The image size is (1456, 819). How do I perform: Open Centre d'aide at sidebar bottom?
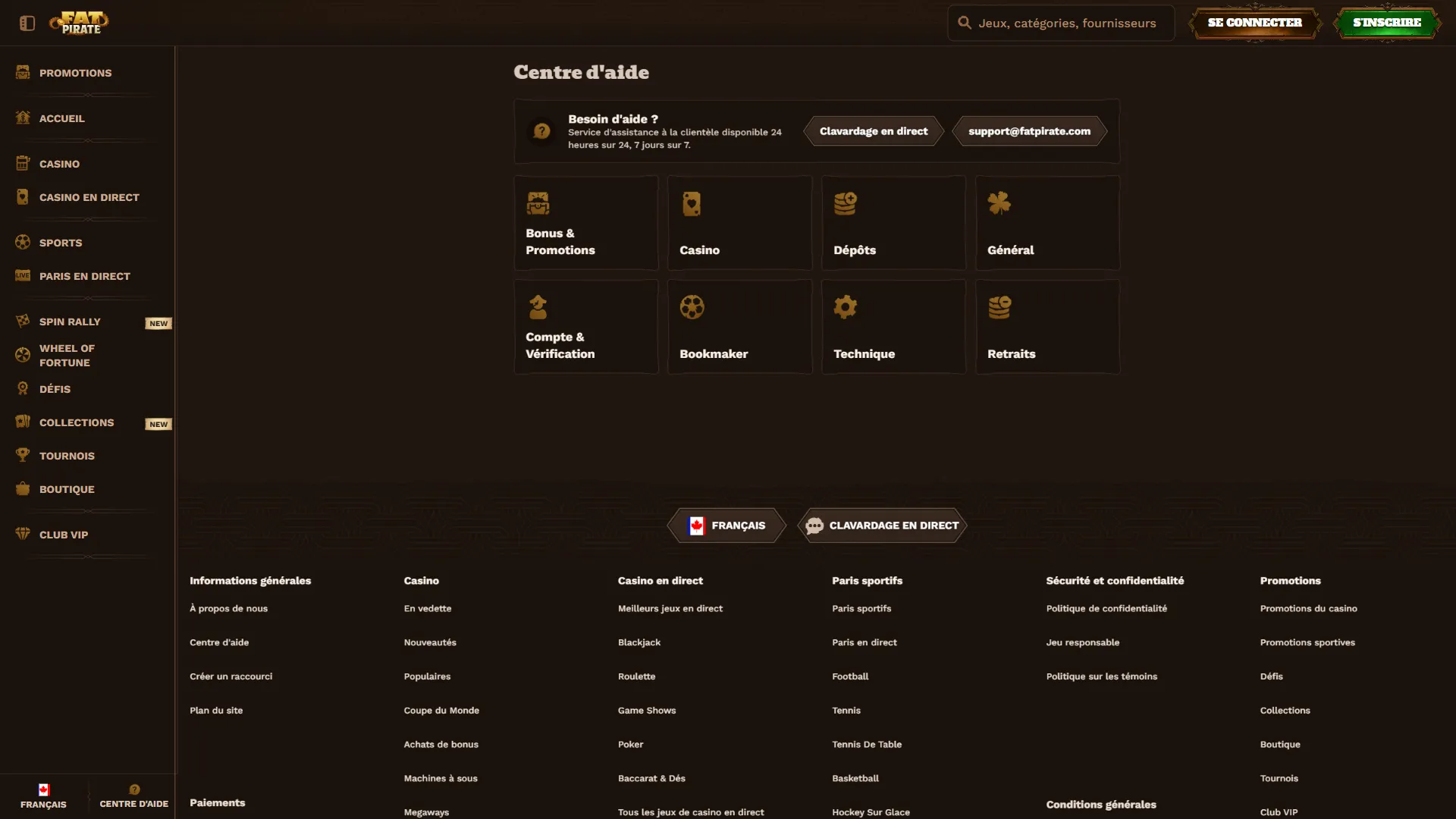click(133, 796)
